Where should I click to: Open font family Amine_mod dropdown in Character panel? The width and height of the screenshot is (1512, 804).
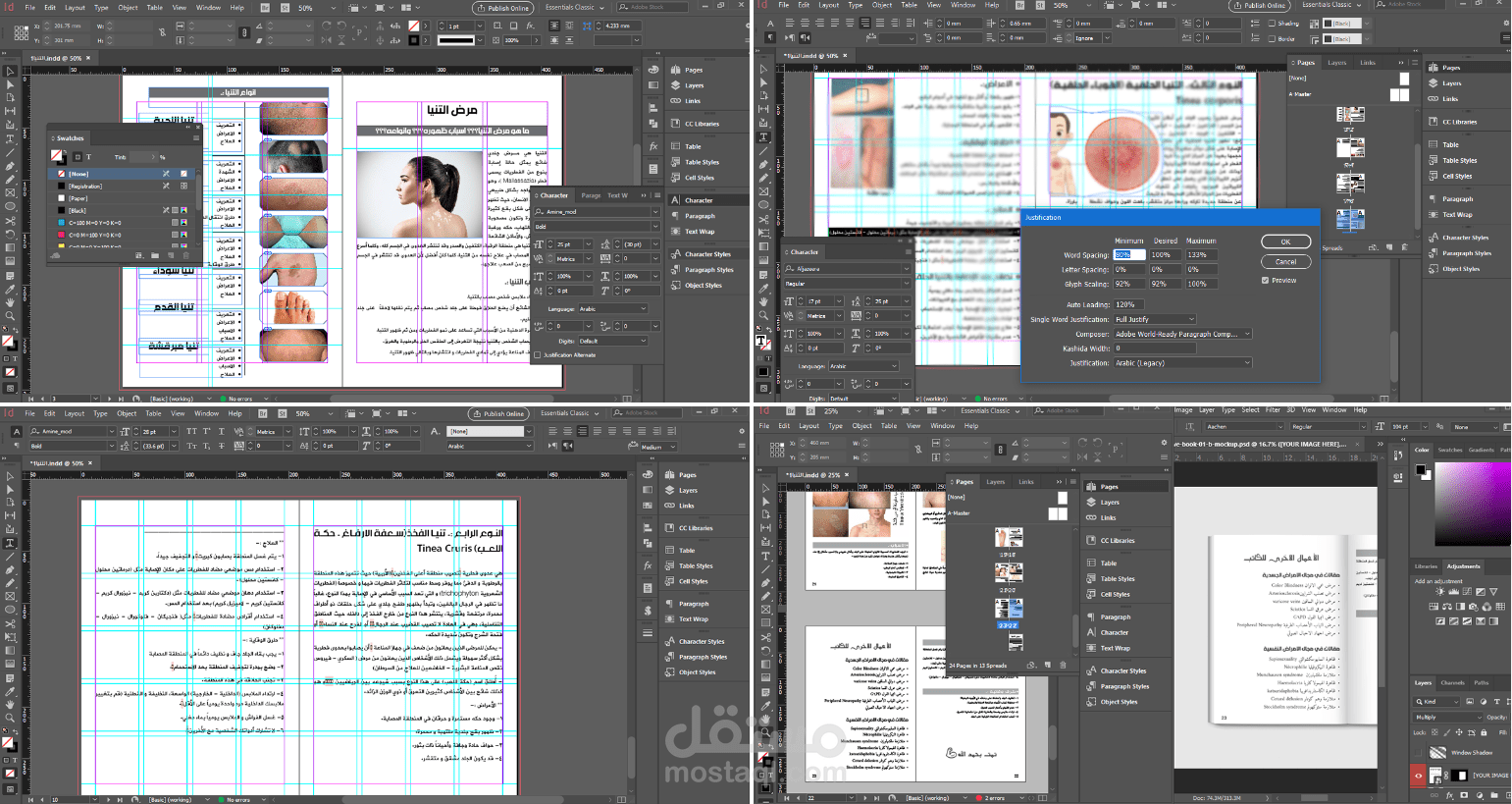pyautogui.click(x=598, y=212)
